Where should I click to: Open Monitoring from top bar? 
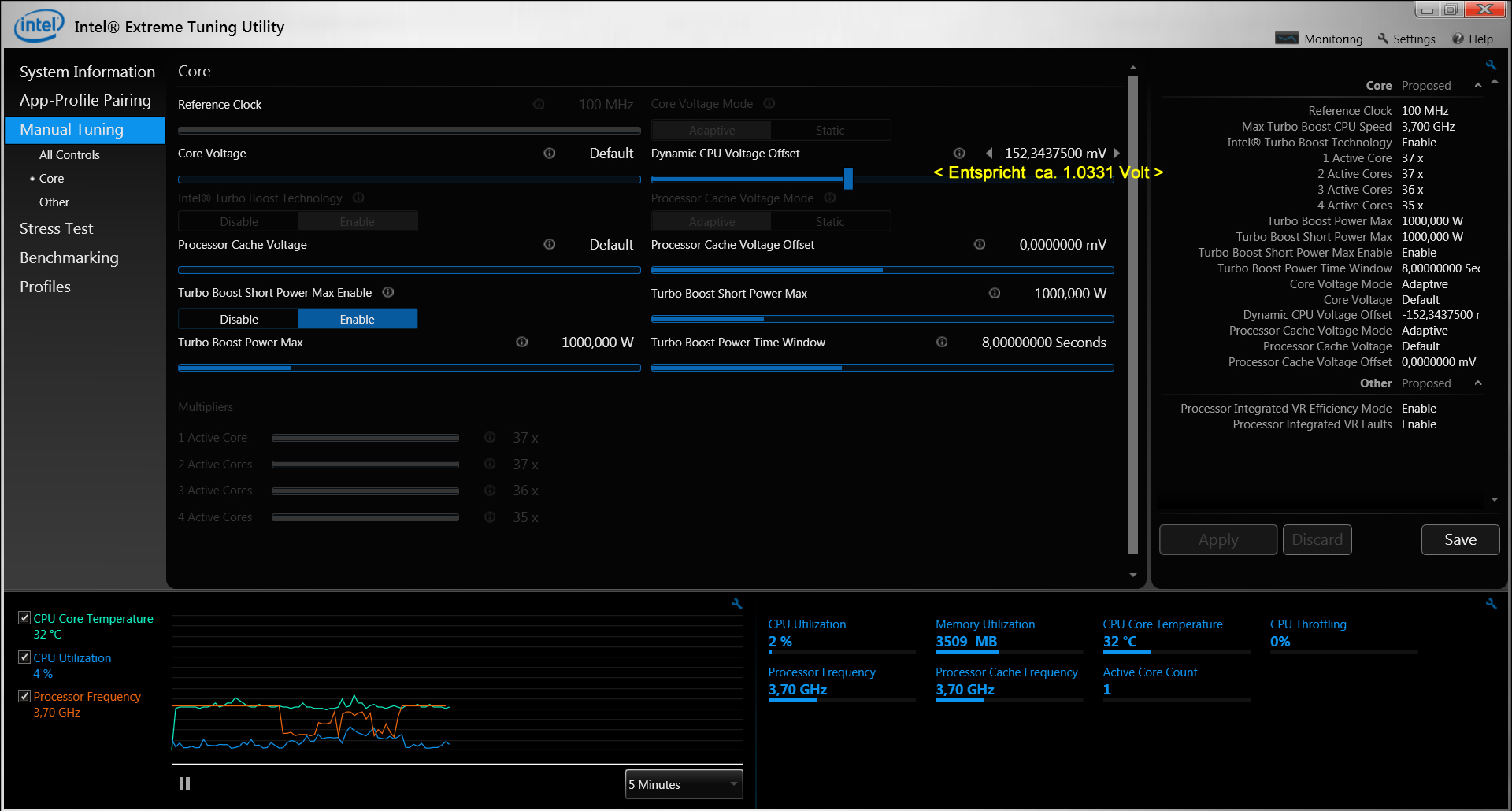(1319, 39)
